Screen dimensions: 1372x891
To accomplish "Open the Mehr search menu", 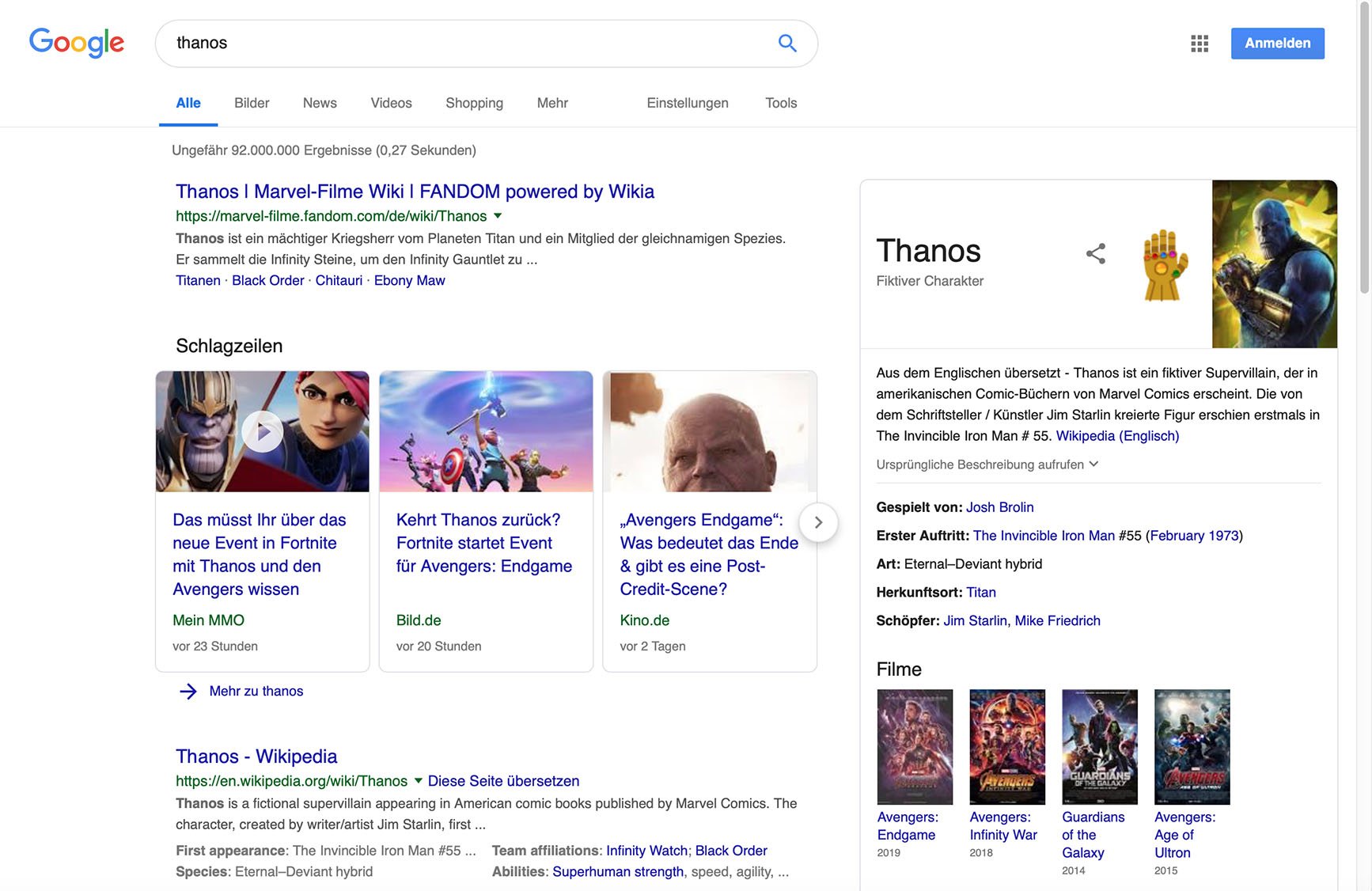I will (x=552, y=103).
